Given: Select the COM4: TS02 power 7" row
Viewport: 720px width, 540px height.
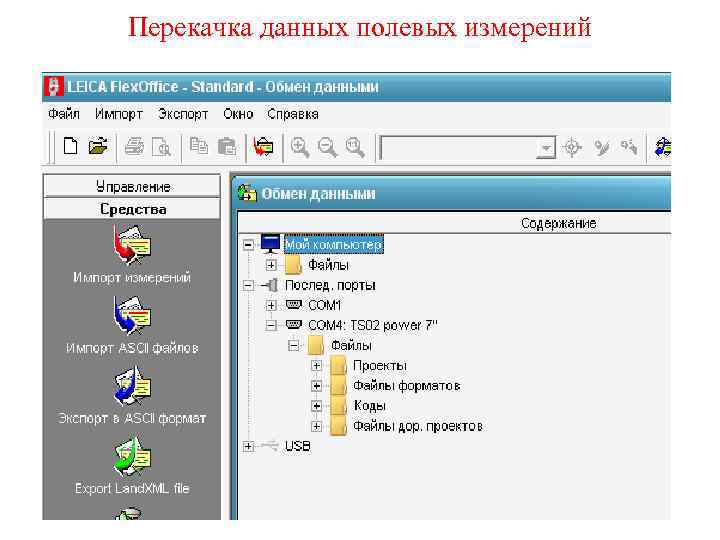Looking at the screenshot, I should (x=372, y=325).
